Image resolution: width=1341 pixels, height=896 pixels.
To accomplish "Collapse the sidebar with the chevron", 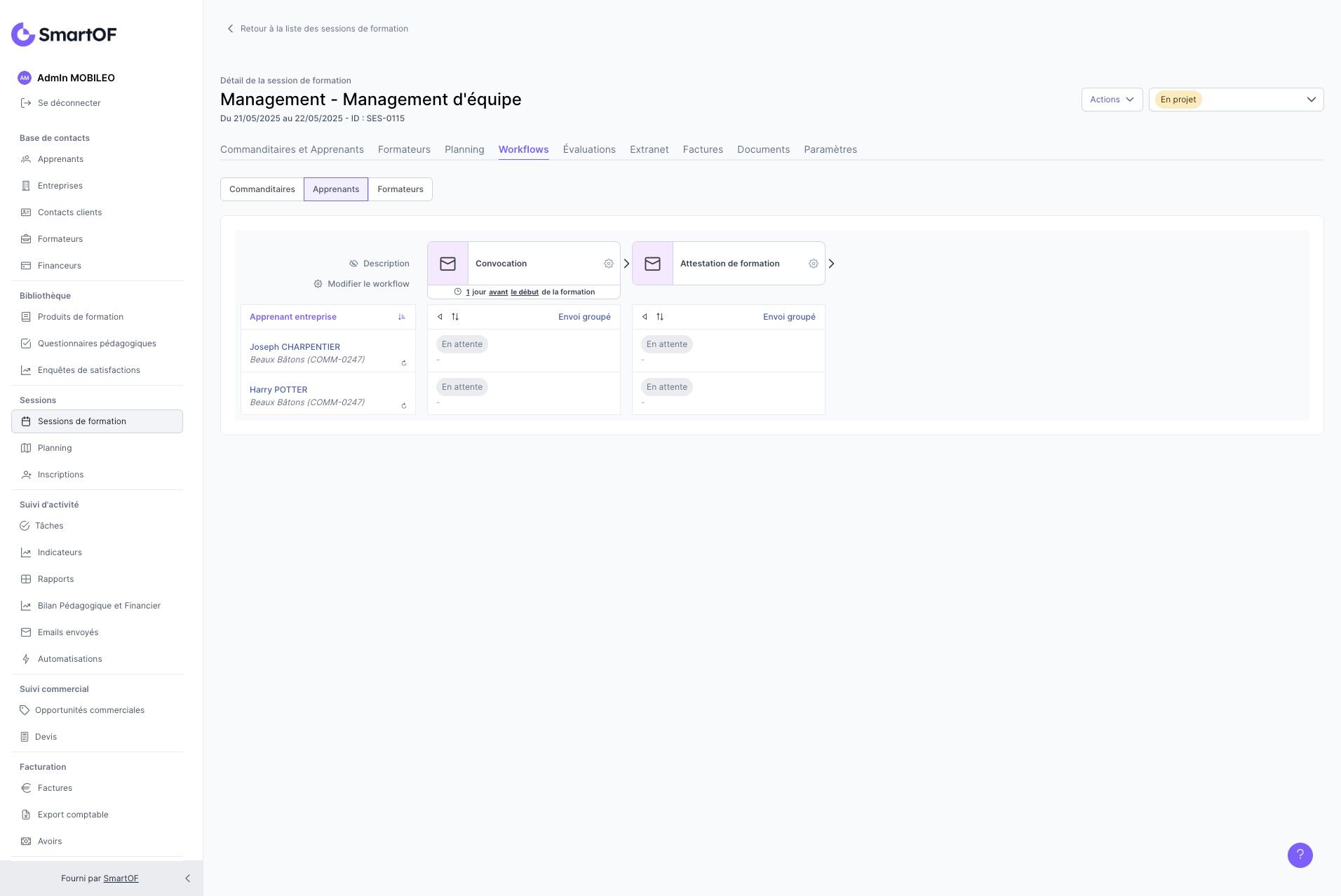I will pos(187,878).
